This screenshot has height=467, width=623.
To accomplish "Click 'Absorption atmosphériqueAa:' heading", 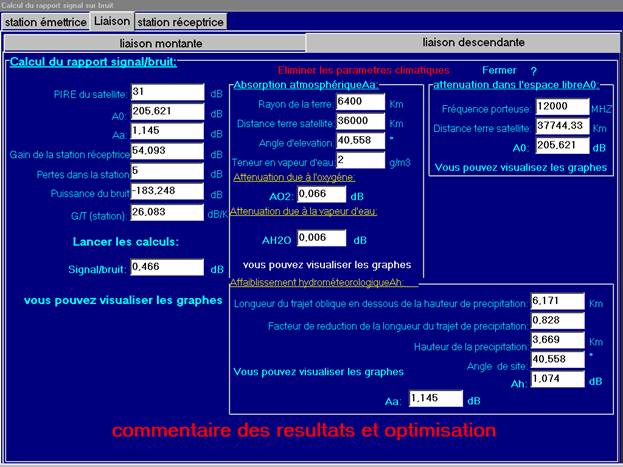I will pos(306,85).
